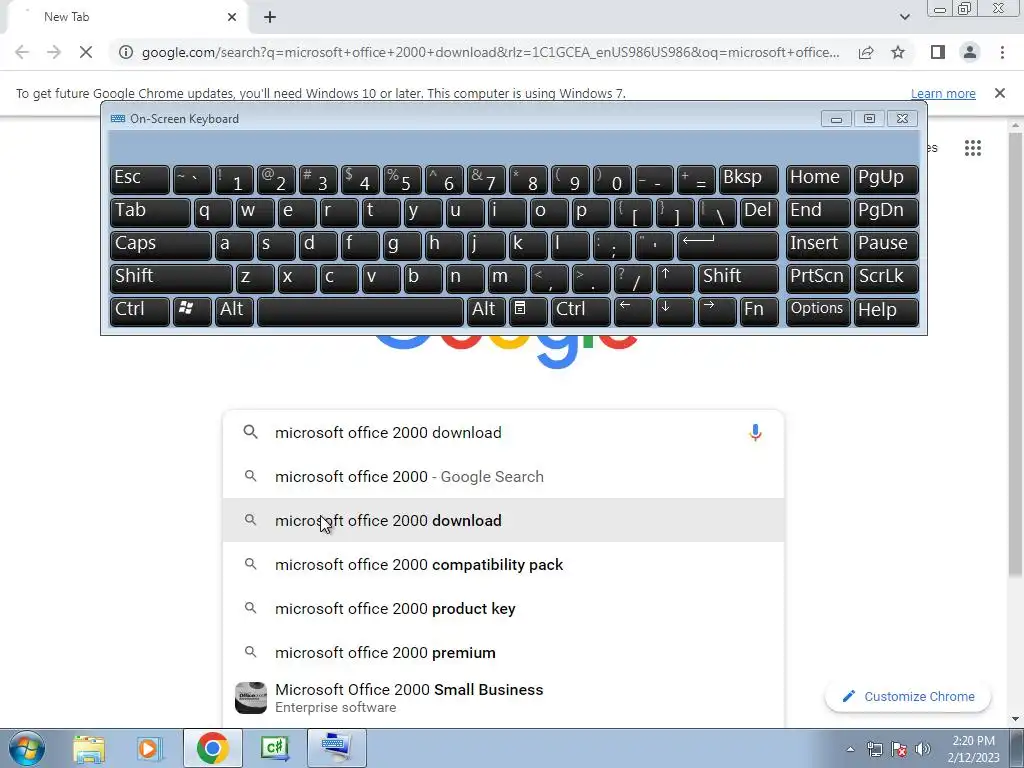Open Chrome three-dot menu

click(x=1002, y=52)
